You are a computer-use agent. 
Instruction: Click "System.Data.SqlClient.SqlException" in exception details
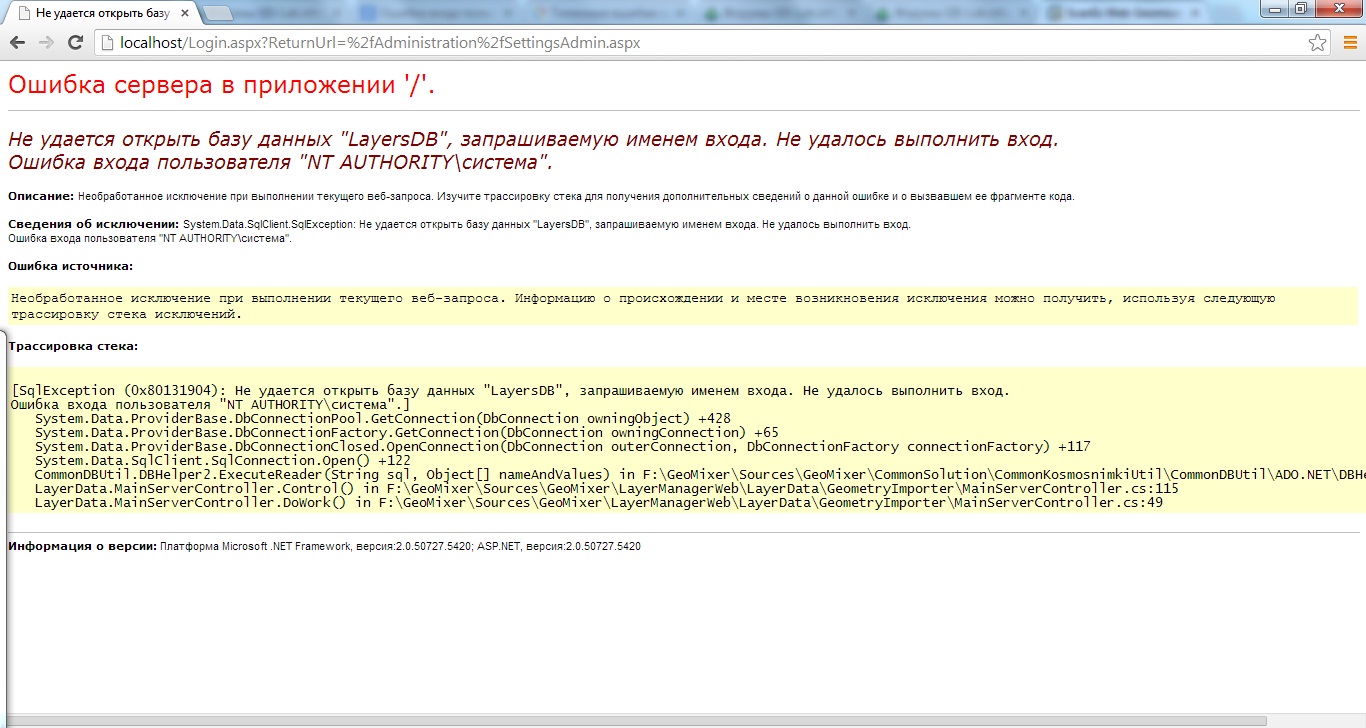270,224
